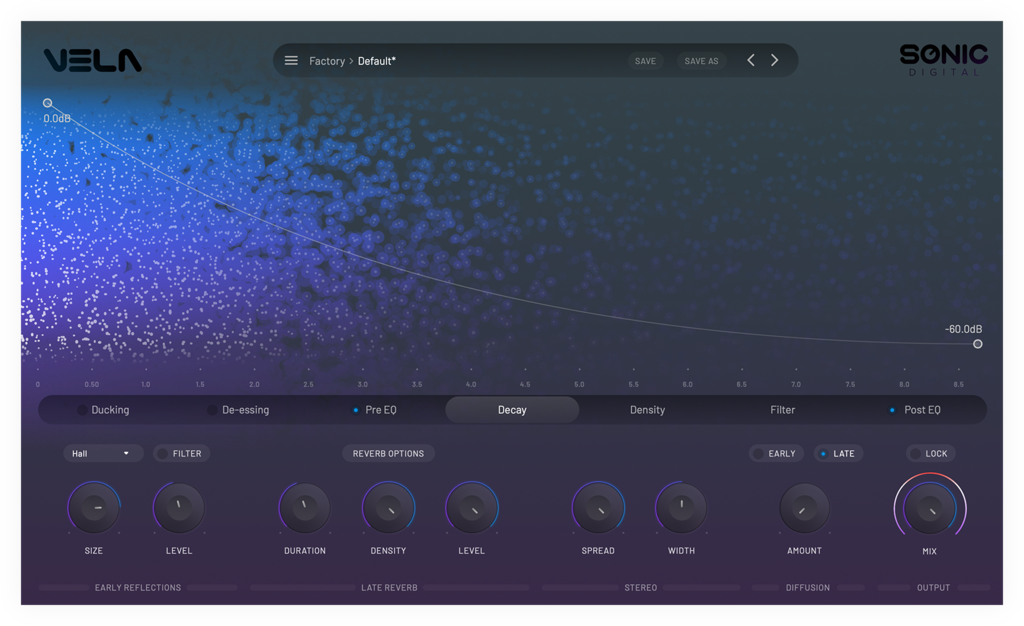The height and width of the screenshot is (626, 1024).
Task: Click the VELA logo
Action: tap(93, 61)
